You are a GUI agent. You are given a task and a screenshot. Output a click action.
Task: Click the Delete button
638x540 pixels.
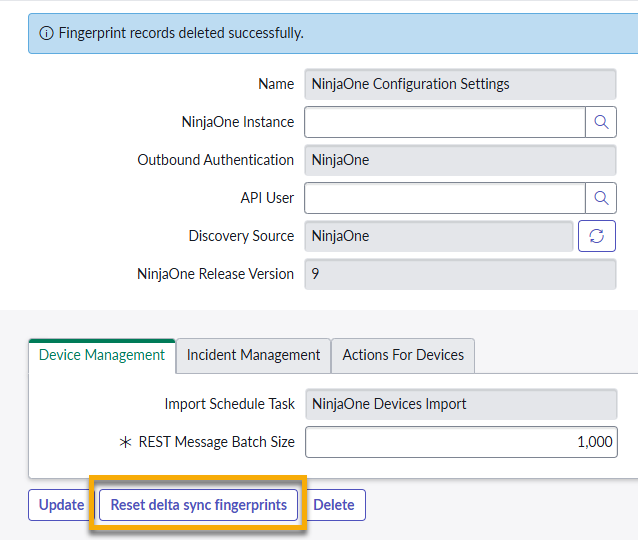(334, 505)
